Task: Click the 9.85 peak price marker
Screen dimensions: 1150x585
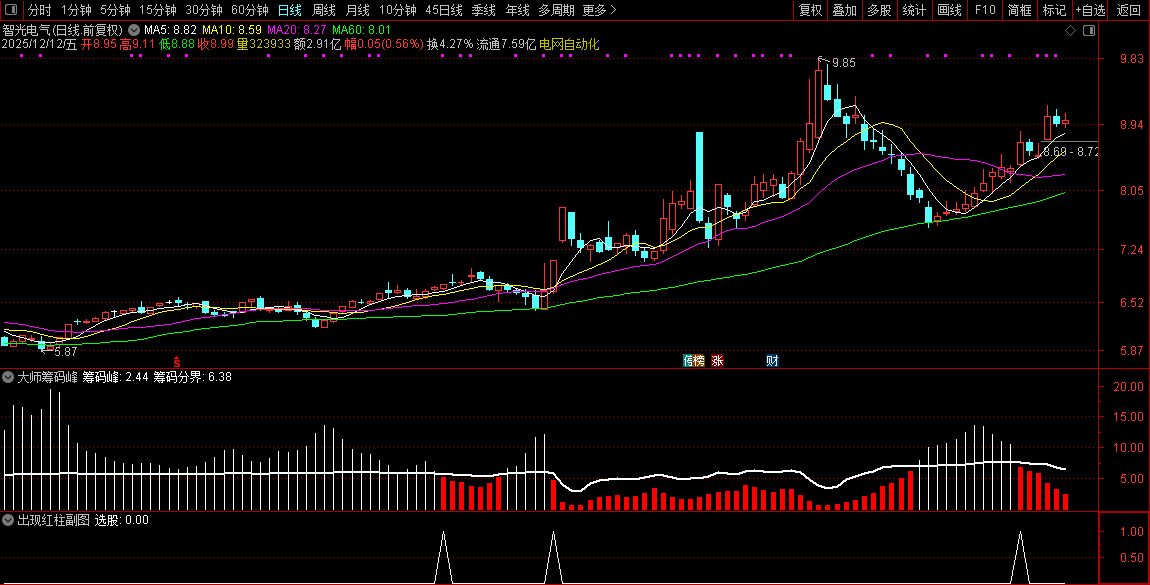Action: click(x=843, y=63)
